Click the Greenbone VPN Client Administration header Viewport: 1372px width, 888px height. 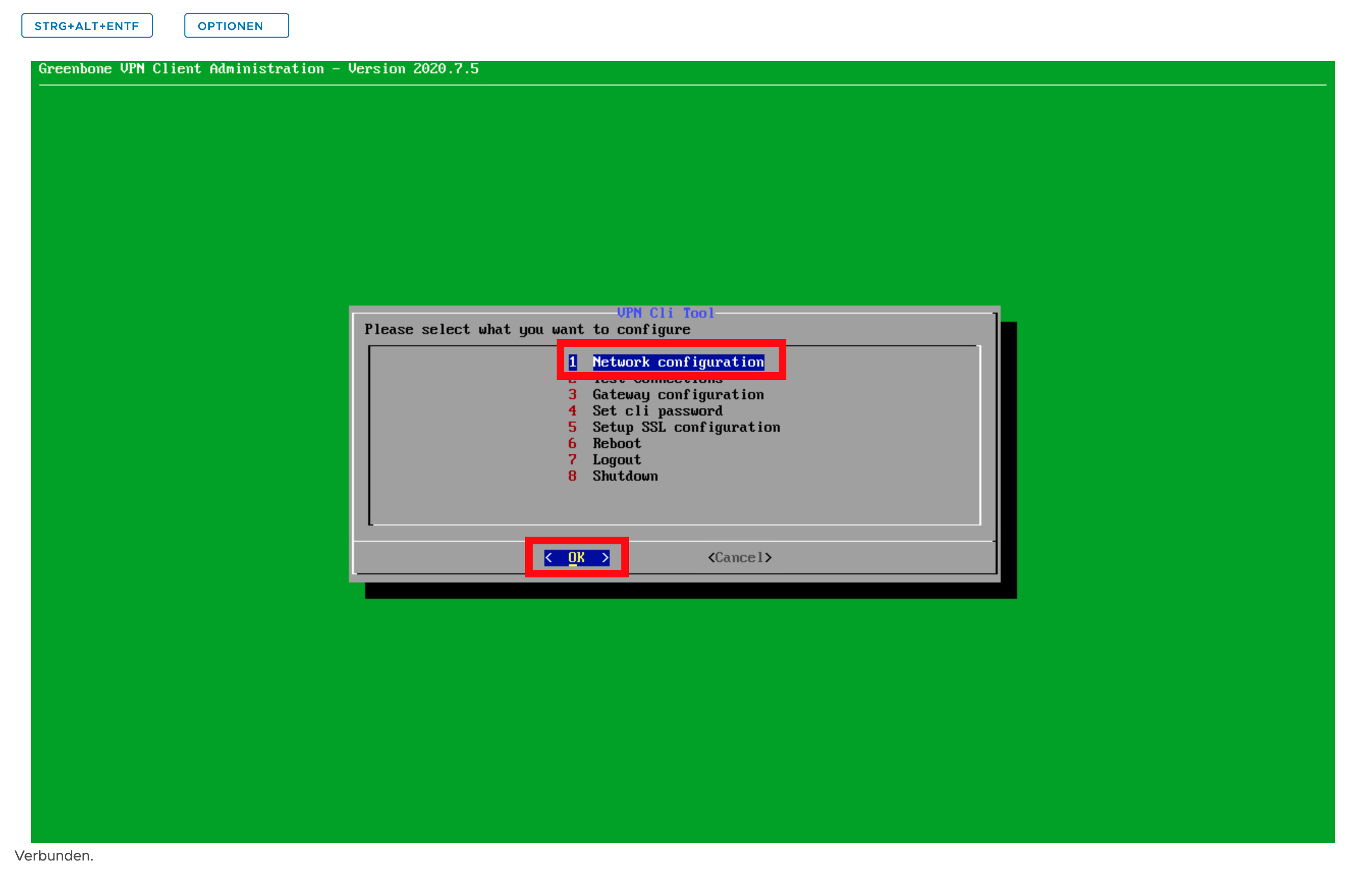pyautogui.click(x=259, y=69)
